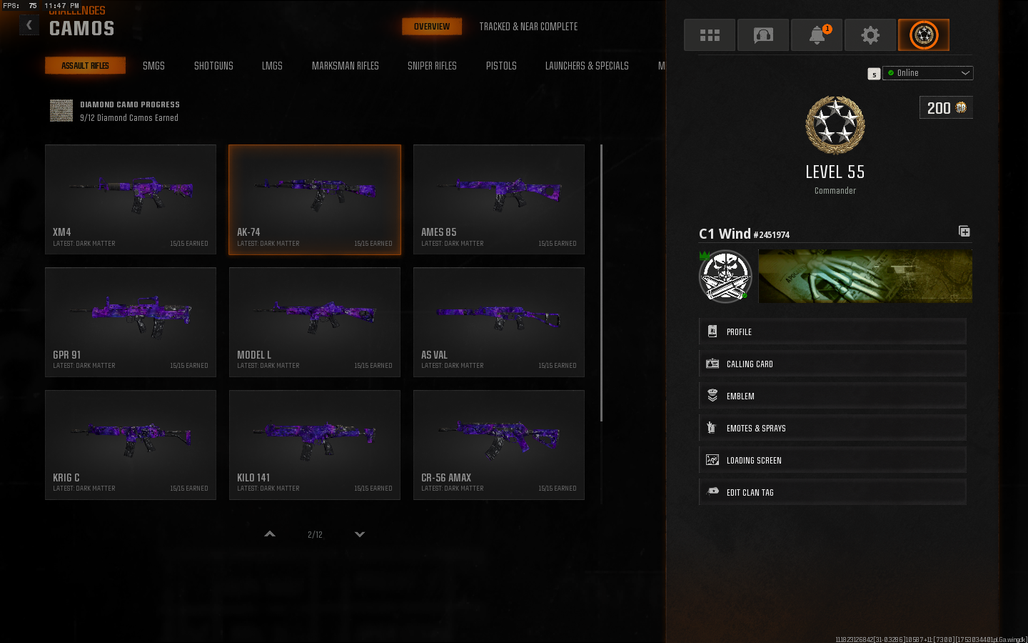Viewport: 1028px width, 643px height.
Task: Open the Model L camo card
Action: 315,322
